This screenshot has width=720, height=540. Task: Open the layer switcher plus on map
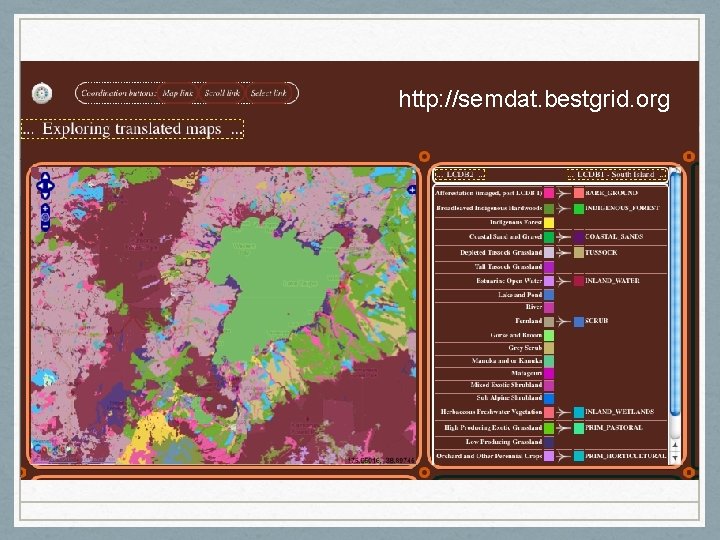[412, 189]
